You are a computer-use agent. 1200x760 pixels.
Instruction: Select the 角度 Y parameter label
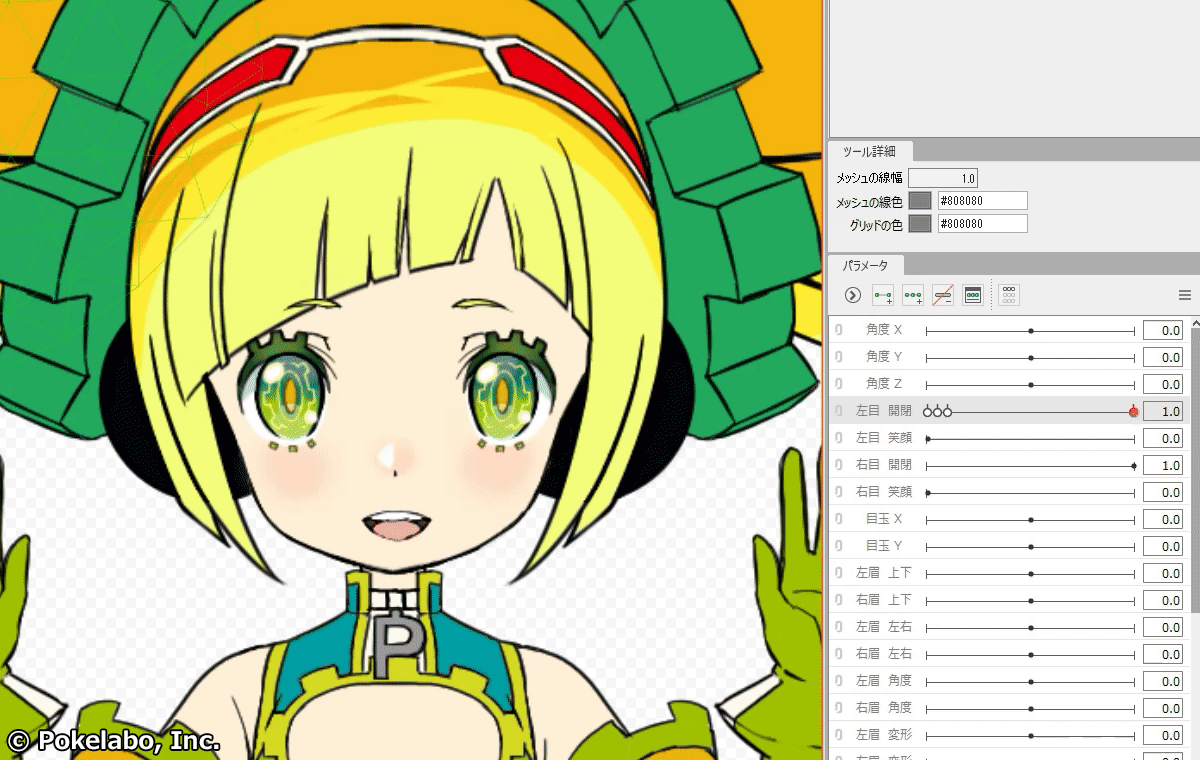coord(884,357)
